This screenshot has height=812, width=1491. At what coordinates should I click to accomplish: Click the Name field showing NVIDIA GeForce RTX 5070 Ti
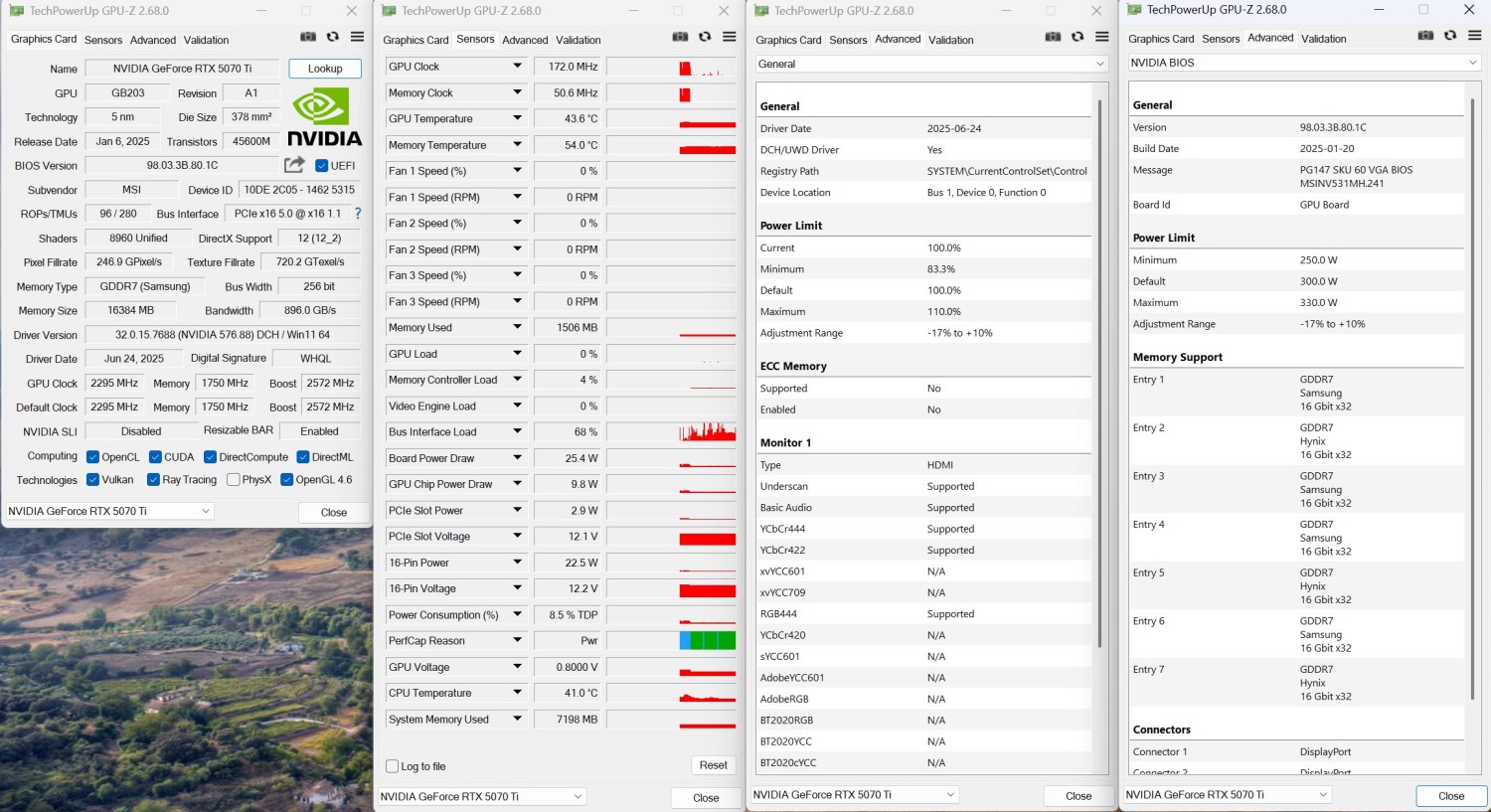182,69
